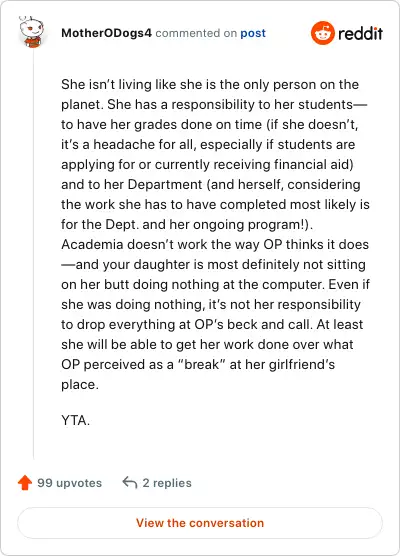
Task: Upvote with the orange arrow icon
Action: coord(25,483)
